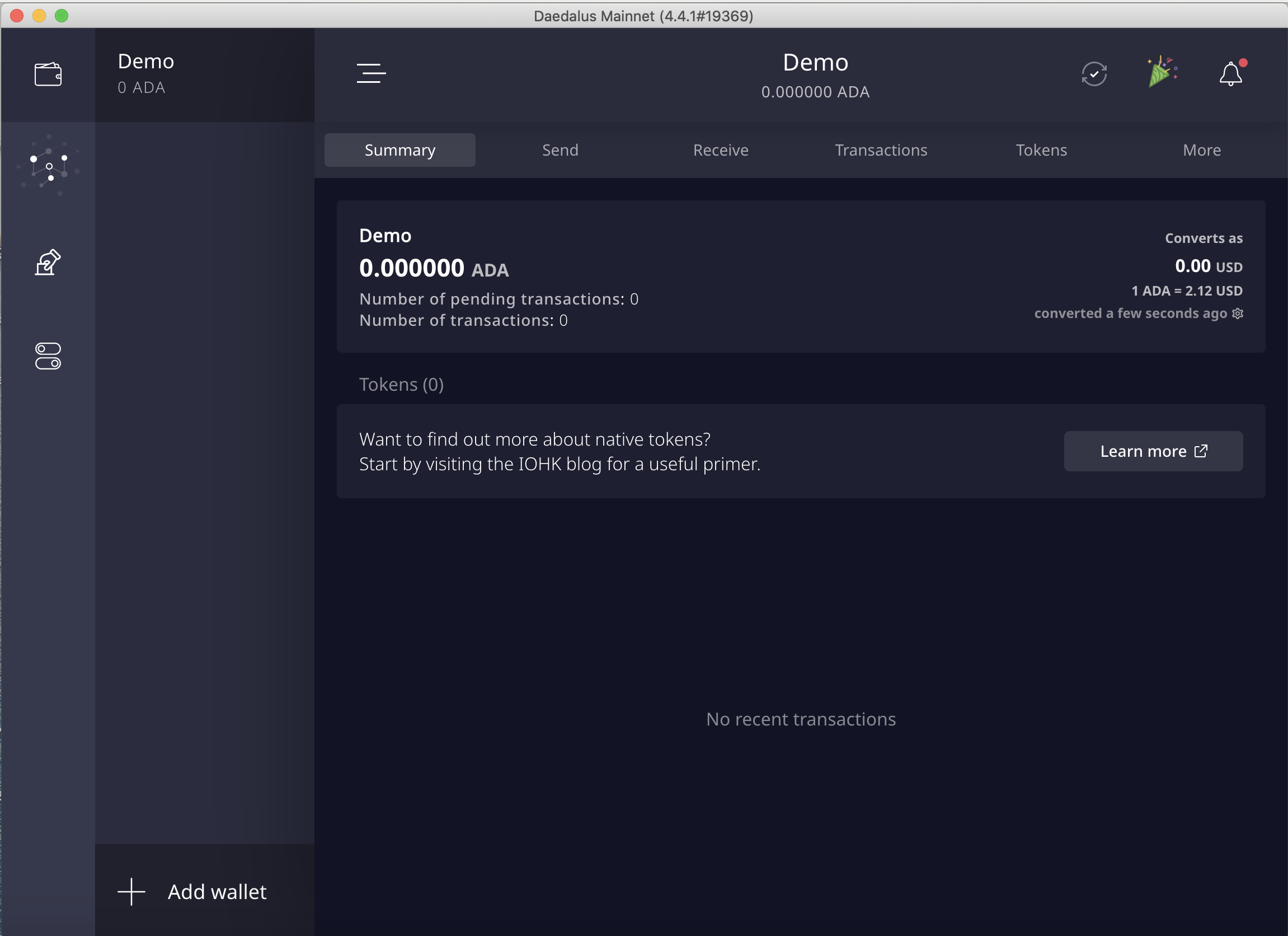Expand the More tab menu
Image resolution: width=1288 pixels, height=936 pixels.
pyautogui.click(x=1201, y=150)
